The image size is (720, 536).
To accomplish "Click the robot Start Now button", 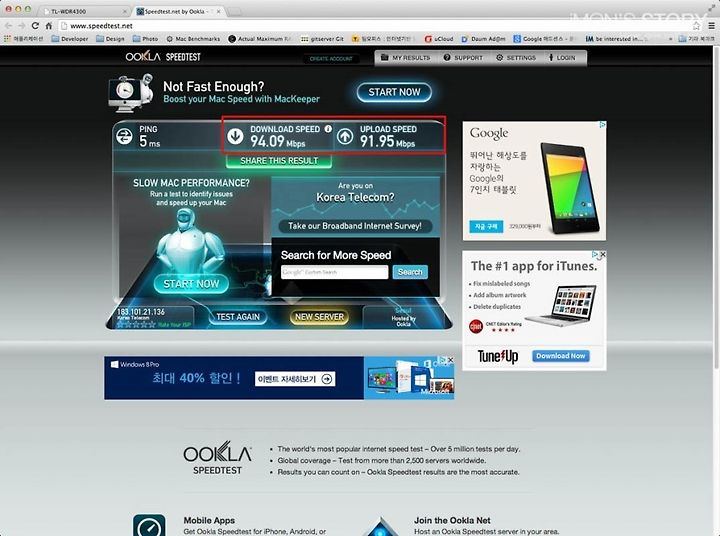I will pos(191,284).
